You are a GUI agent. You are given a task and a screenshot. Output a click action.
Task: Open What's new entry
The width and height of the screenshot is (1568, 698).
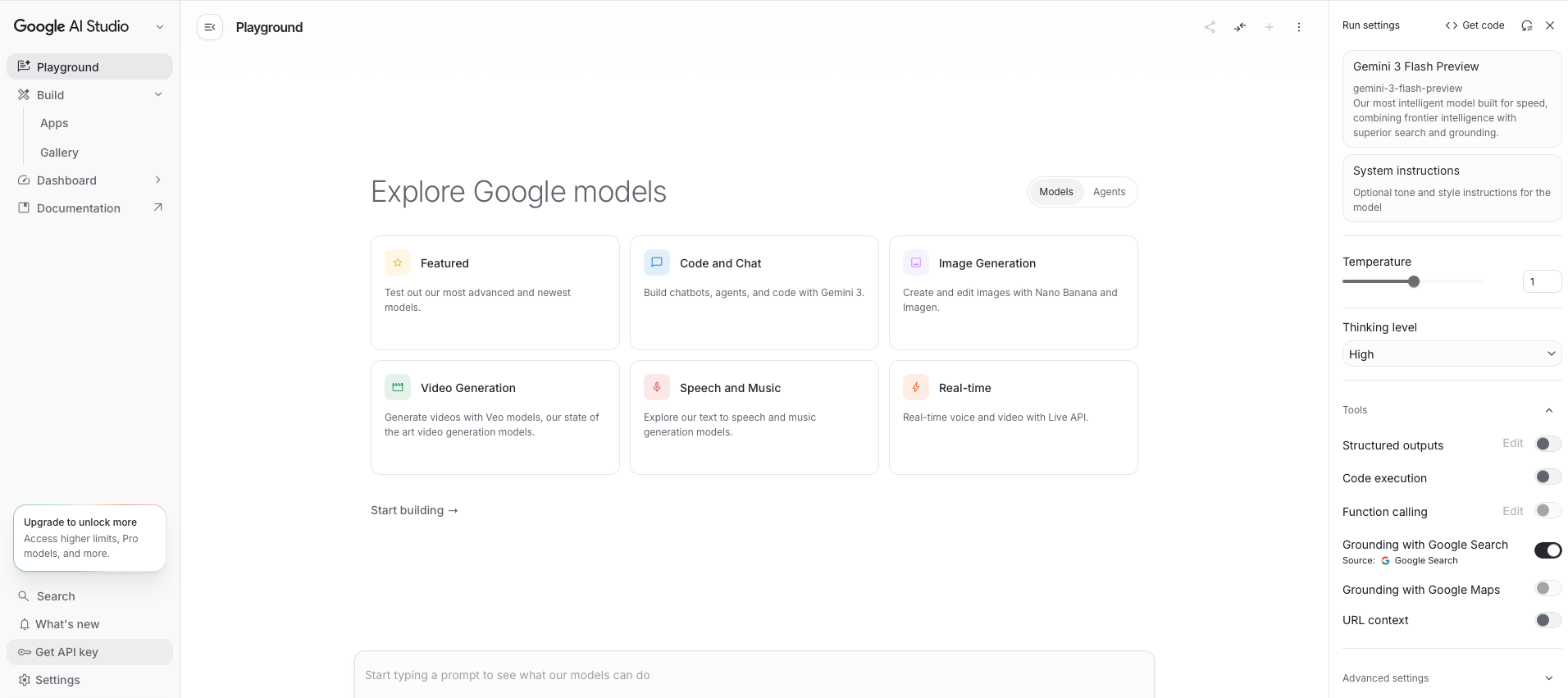coord(89,624)
